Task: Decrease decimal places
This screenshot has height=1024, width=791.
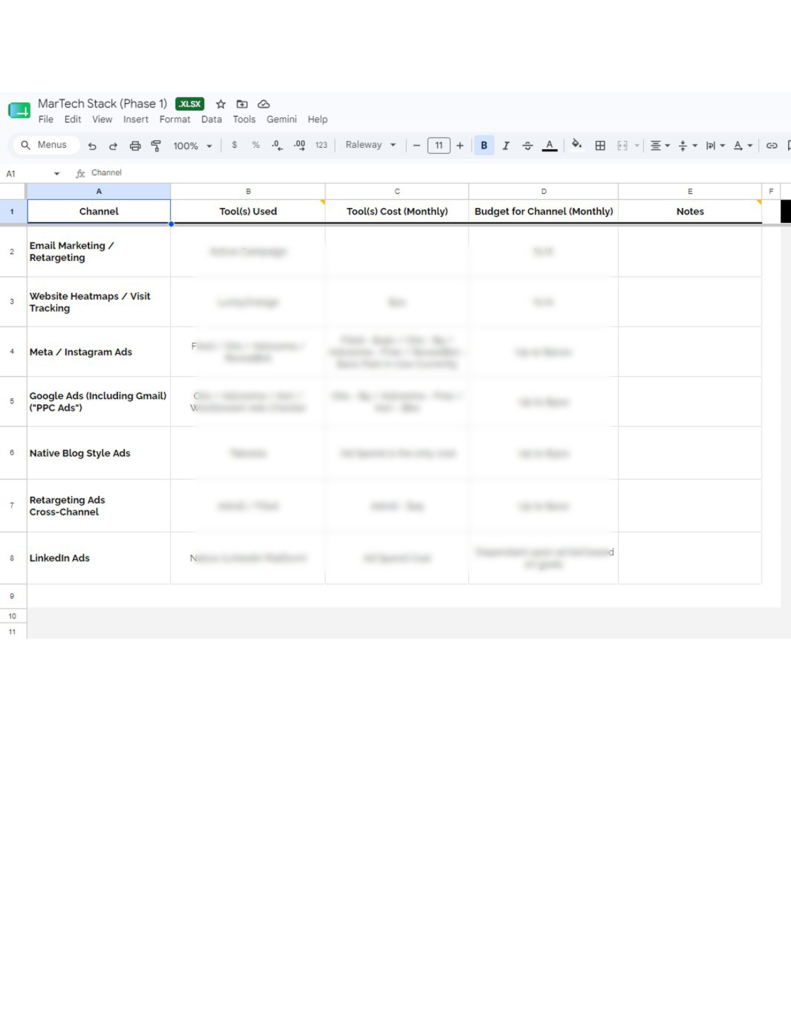Action: [277, 145]
